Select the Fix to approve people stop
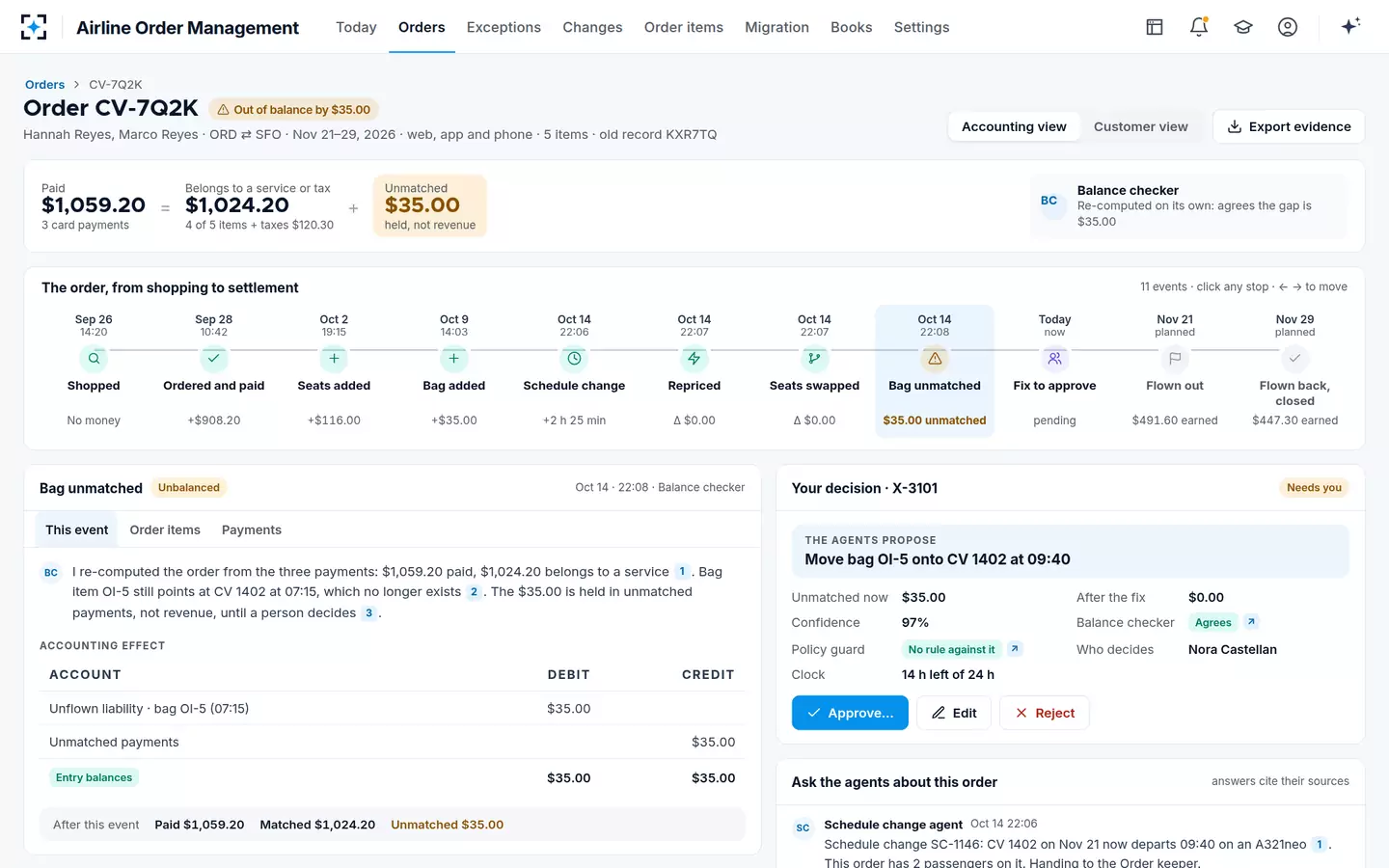 pos(1054,358)
